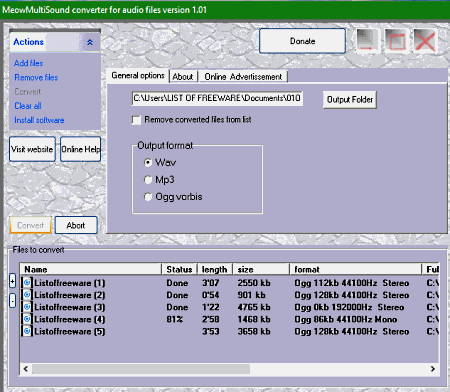Select Ogg vorbis output format
The height and width of the screenshot is (392, 450).
coord(148,197)
